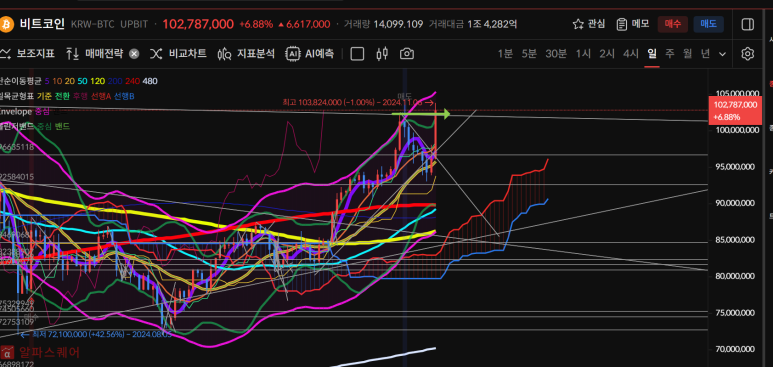Remove 매매전략 with the x button
This screenshot has width=773, height=367.
134,54
